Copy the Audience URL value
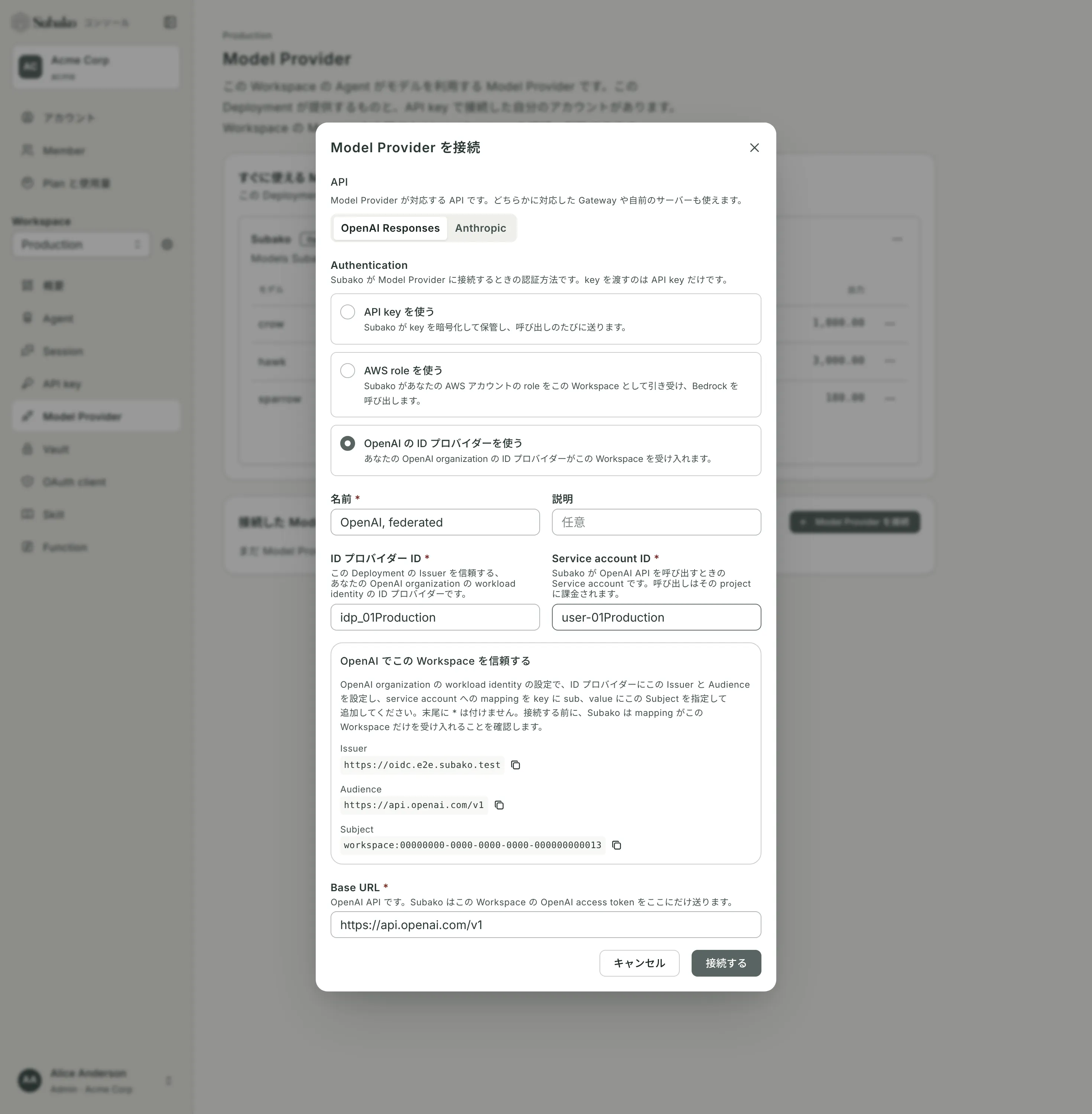The height and width of the screenshot is (1114, 1092). coord(499,805)
